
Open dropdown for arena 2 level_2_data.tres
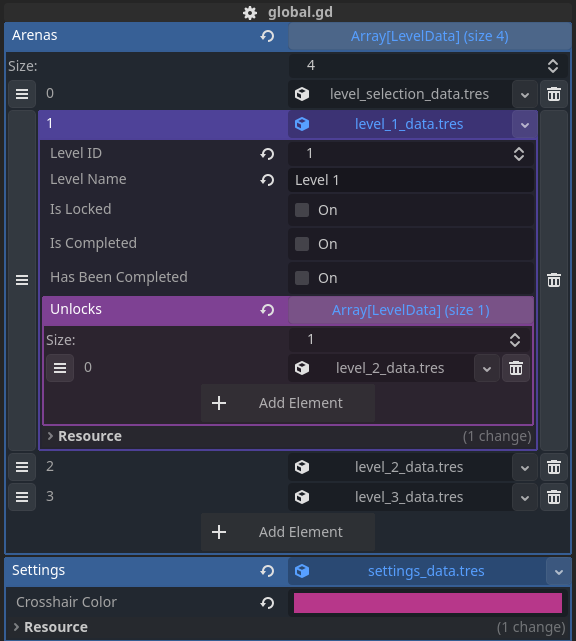(x=525, y=467)
